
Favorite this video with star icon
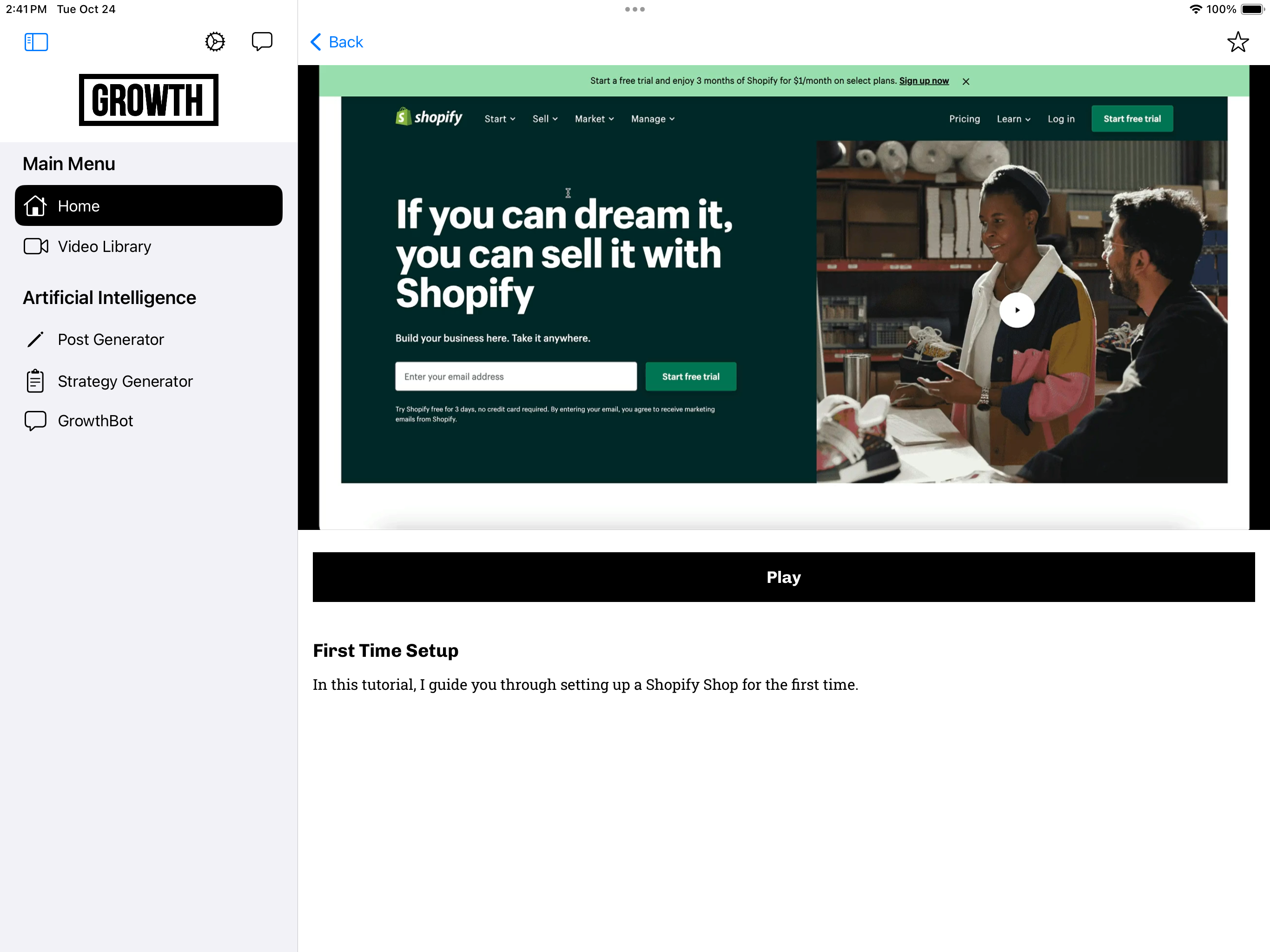[x=1238, y=42]
